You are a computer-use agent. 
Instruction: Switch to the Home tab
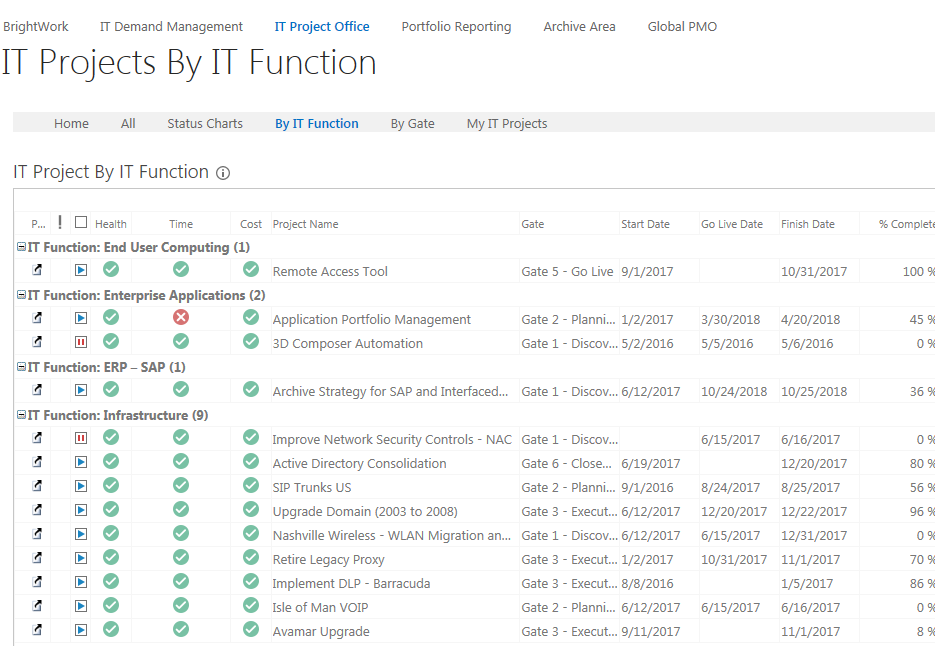point(72,123)
